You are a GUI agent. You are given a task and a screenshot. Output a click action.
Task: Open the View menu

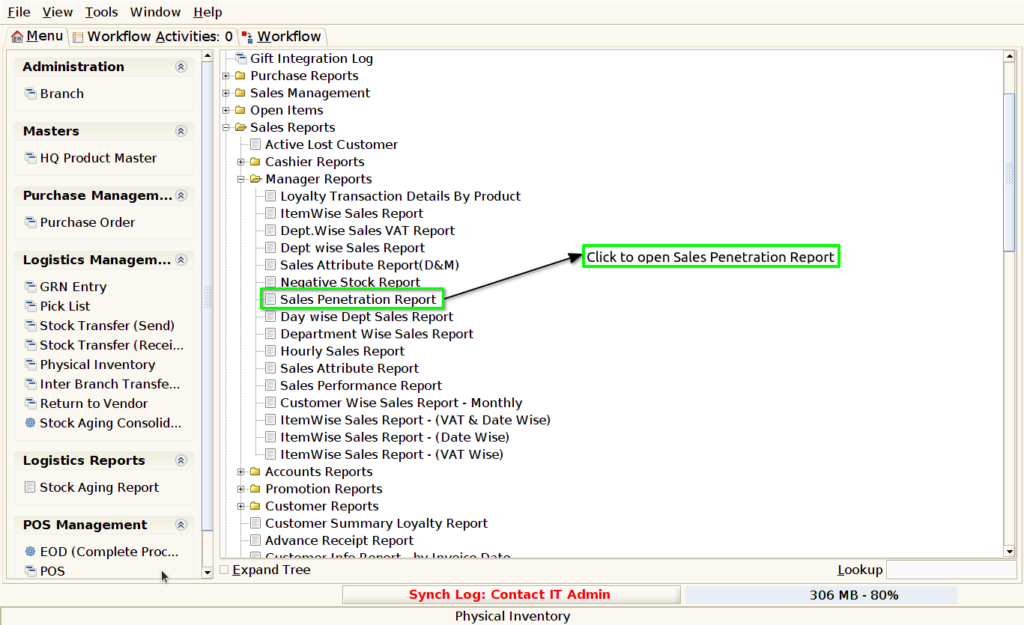pos(57,12)
